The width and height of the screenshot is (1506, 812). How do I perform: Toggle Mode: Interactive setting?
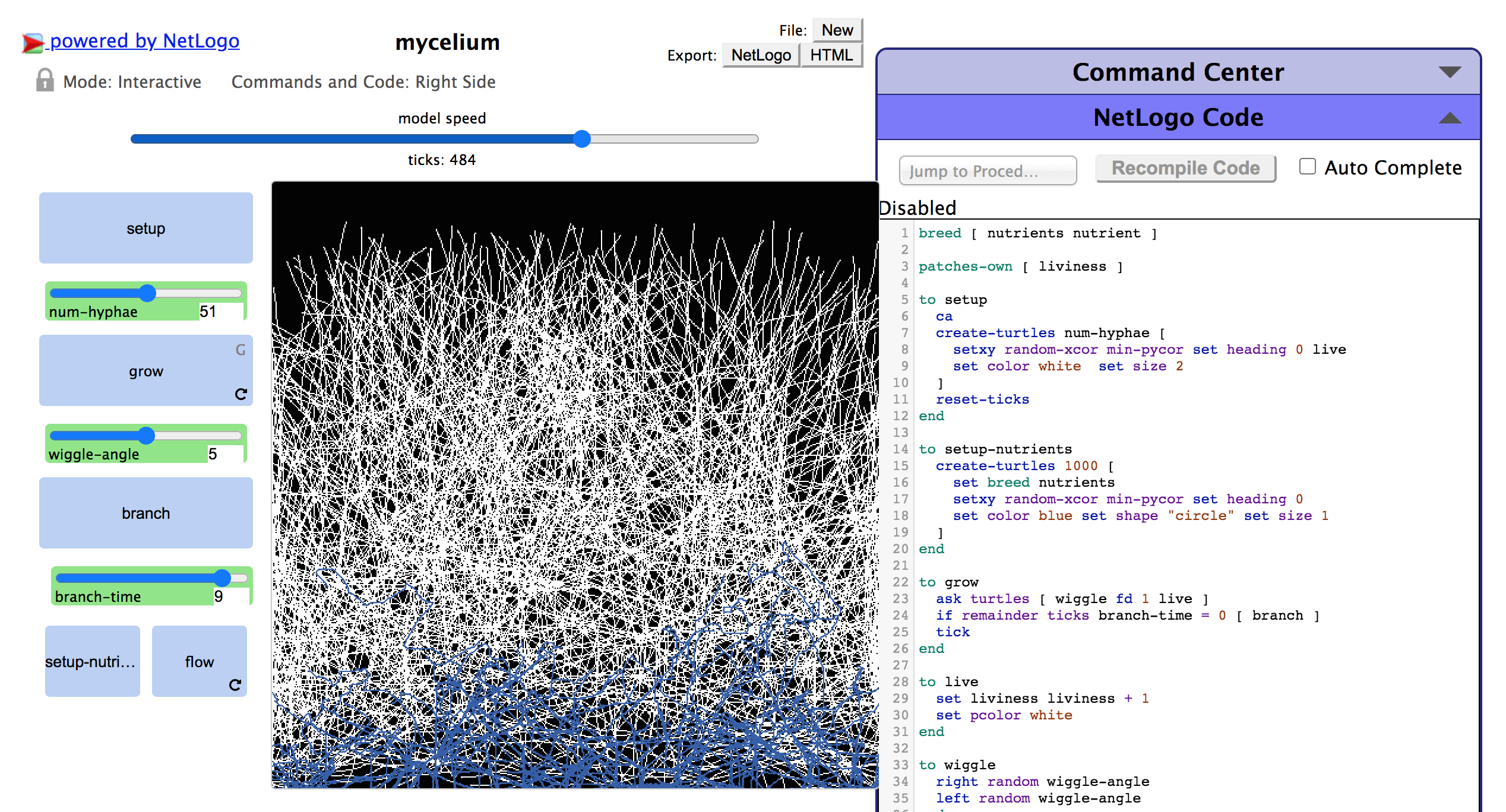point(132,82)
